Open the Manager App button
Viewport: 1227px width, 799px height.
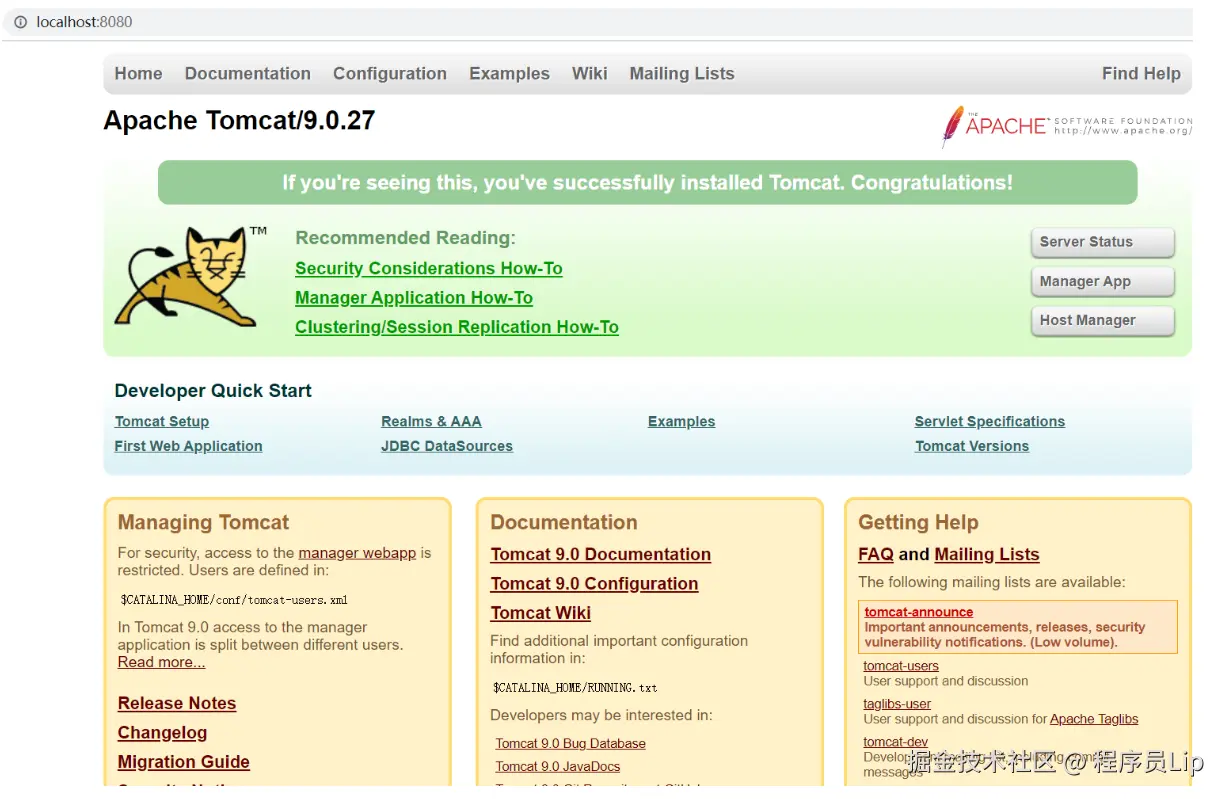click(x=1102, y=282)
